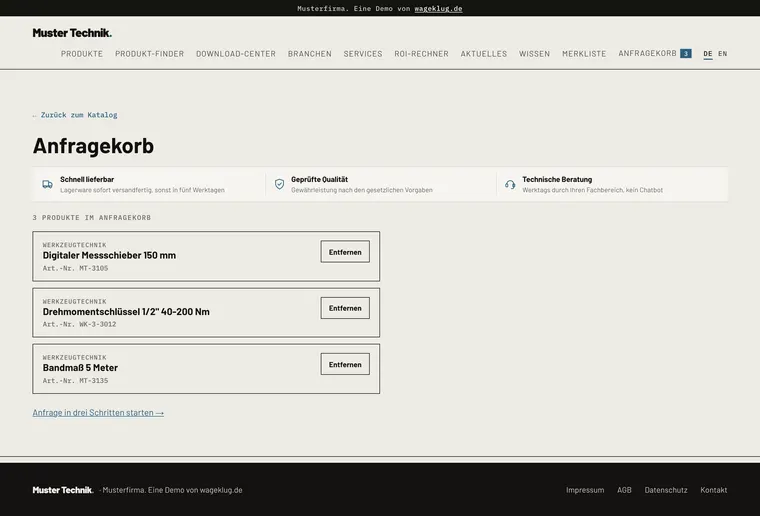Viewport: 760px width, 516px height.
Task: Open Anfragekorb in the navigation
Action: tap(647, 53)
